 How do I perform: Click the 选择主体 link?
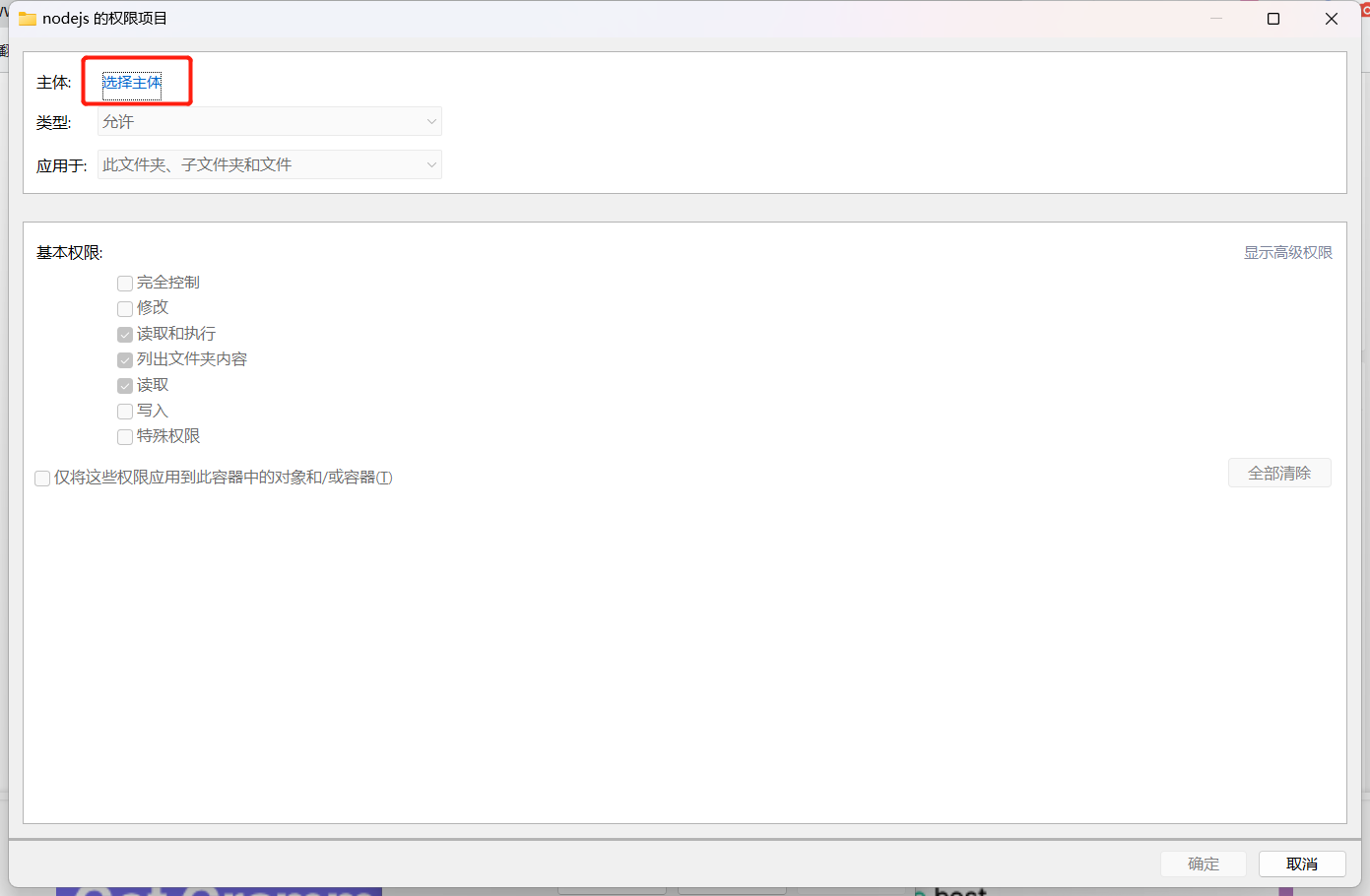tap(132, 83)
